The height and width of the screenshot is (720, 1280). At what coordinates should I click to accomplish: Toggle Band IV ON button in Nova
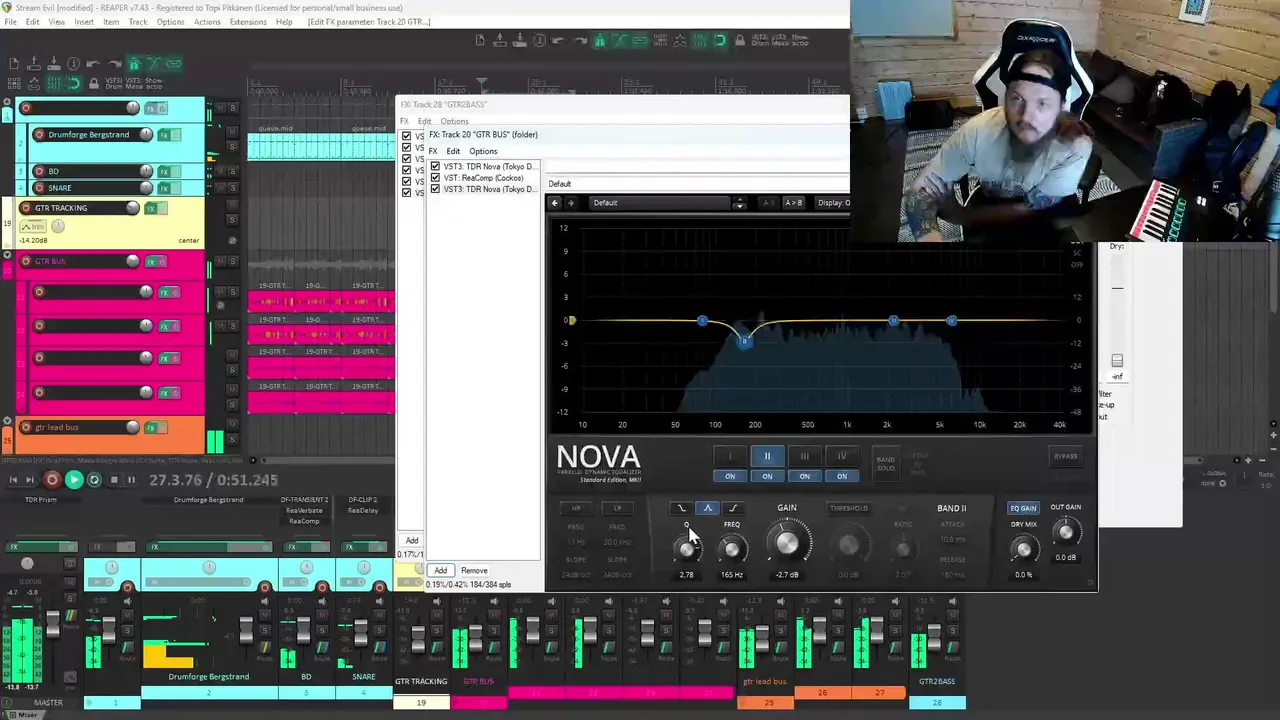click(841, 476)
